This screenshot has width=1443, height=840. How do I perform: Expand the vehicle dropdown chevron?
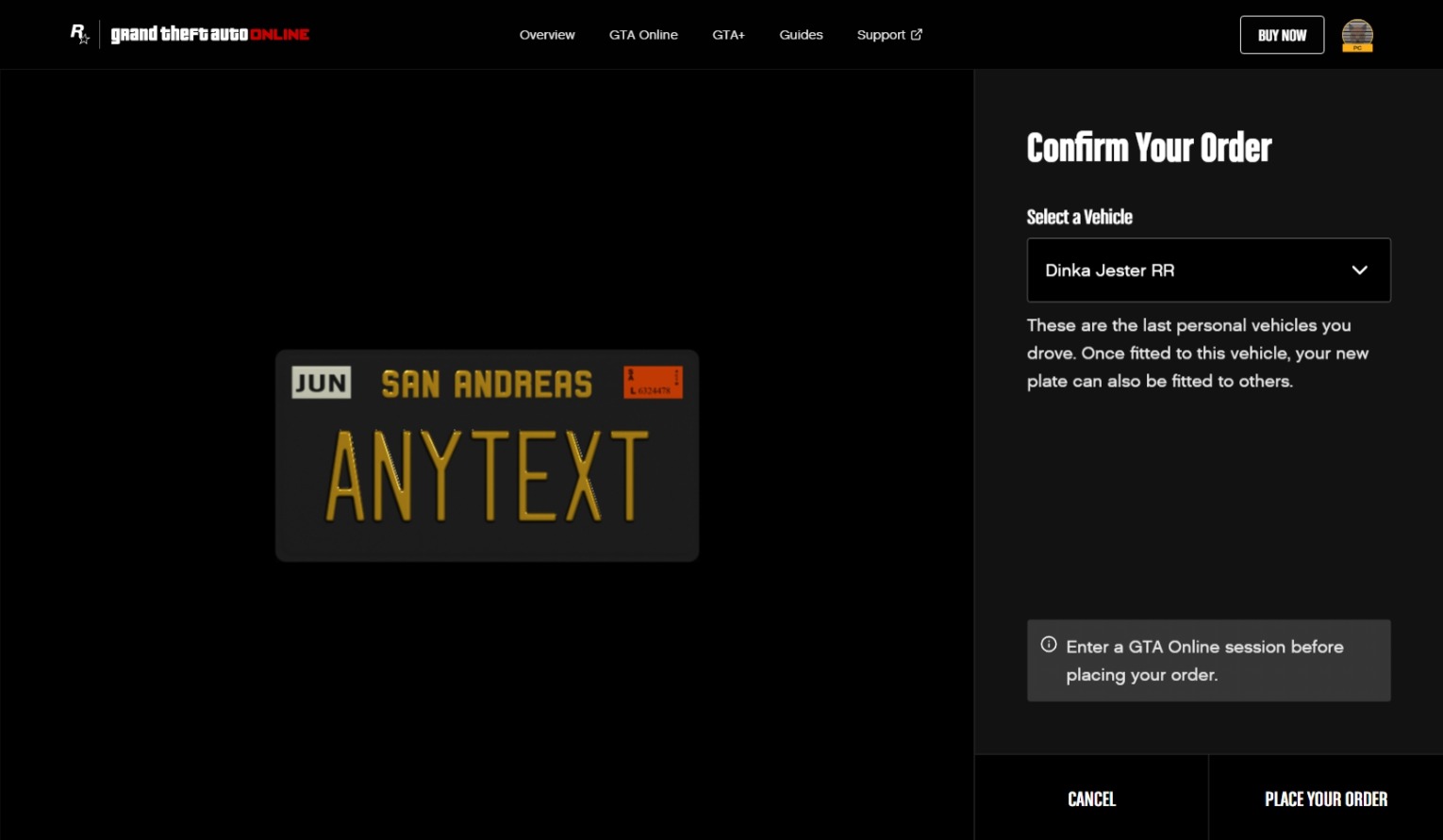[1359, 270]
